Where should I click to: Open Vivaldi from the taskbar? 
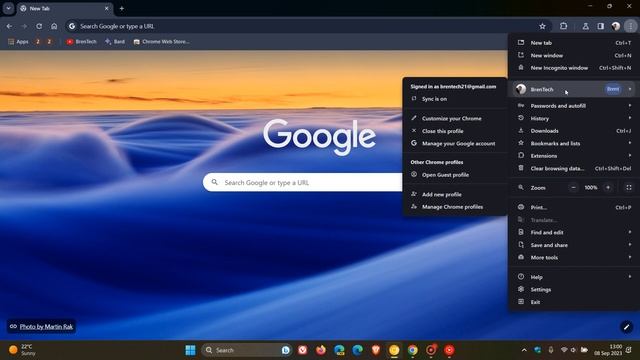[302, 350]
